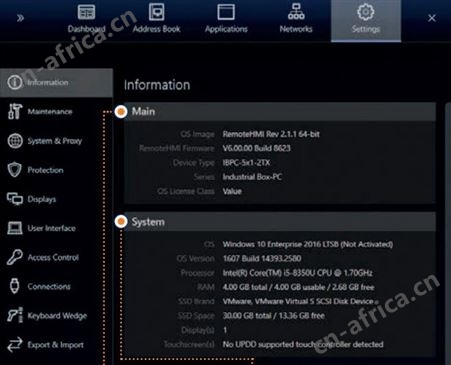This screenshot has height=365, width=451.
Task: Click the Industrial Box-PC series value
Action: (x=252, y=177)
